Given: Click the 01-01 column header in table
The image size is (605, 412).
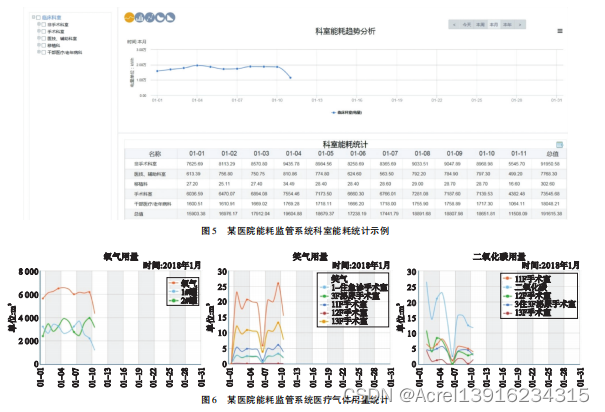Looking at the screenshot, I should (x=197, y=154).
